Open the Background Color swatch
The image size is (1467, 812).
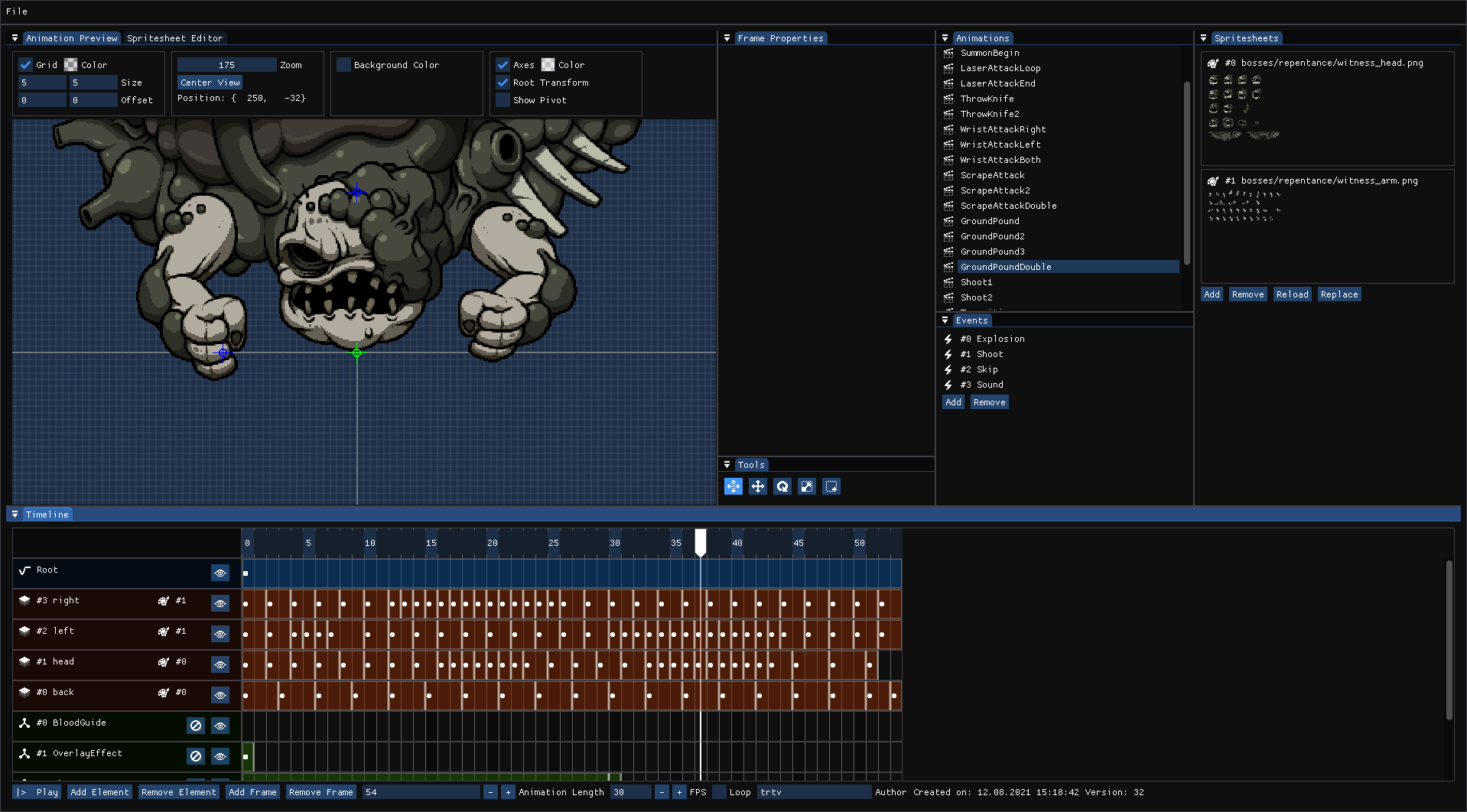343,65
